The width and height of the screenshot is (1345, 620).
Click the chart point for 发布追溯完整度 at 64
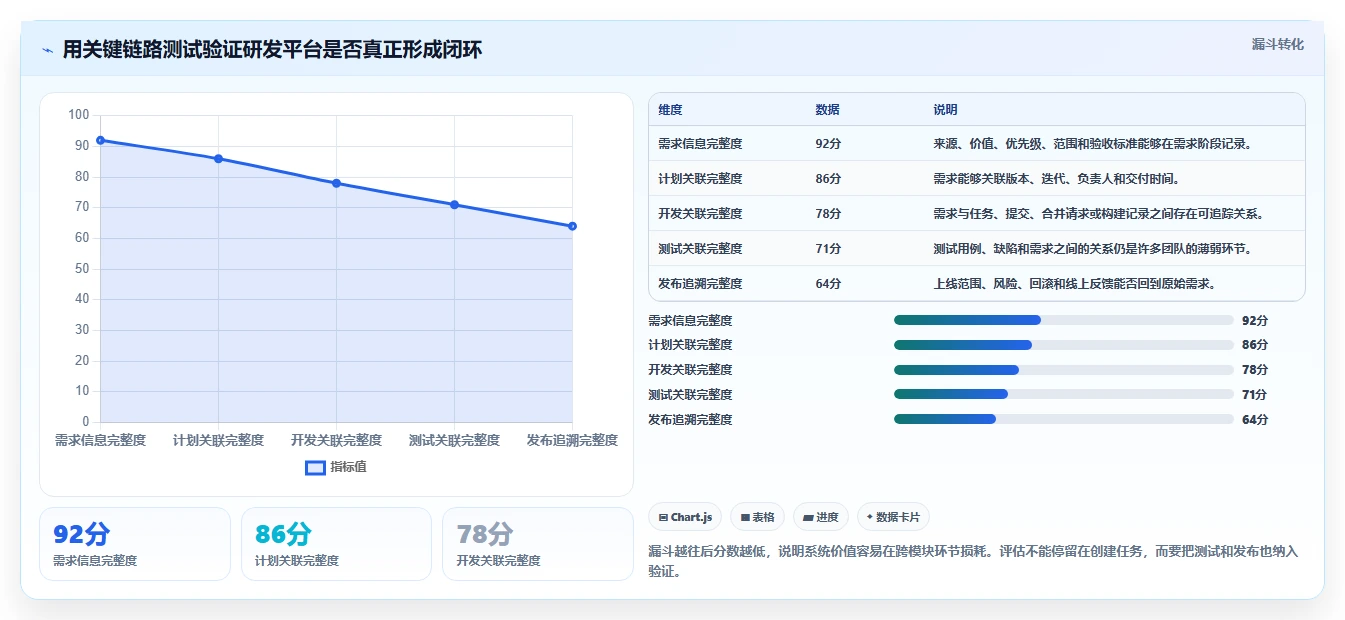(x=572, y=226)
